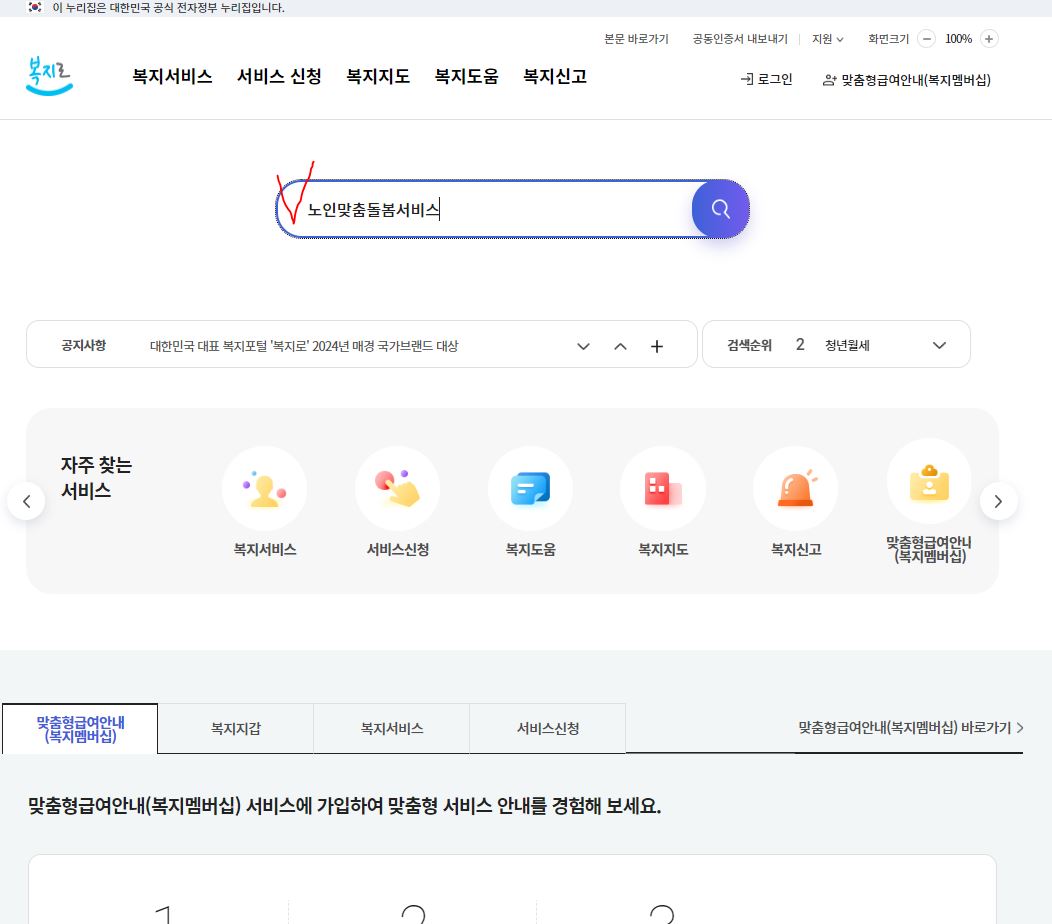Click the search magnifier icon
1052x924 pixels.
coord(720,209)
